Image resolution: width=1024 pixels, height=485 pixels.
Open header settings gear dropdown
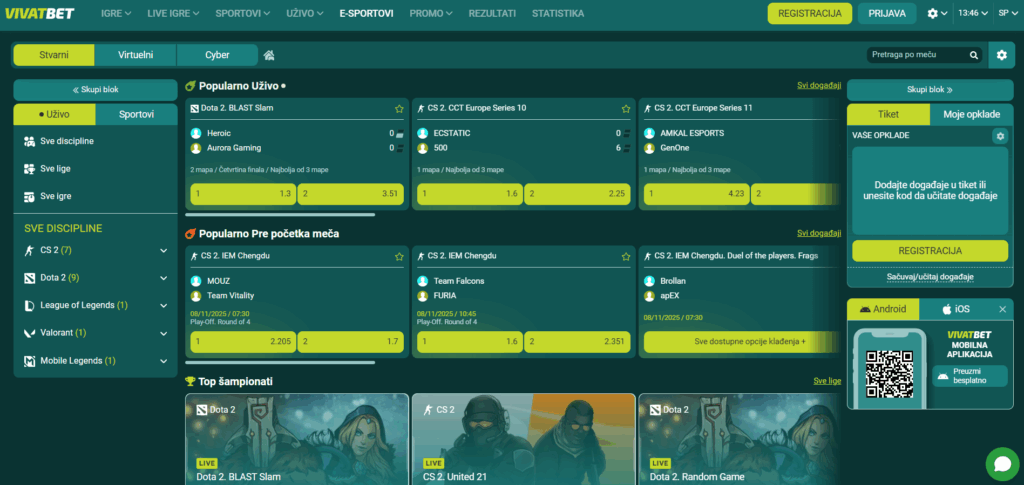937,14
